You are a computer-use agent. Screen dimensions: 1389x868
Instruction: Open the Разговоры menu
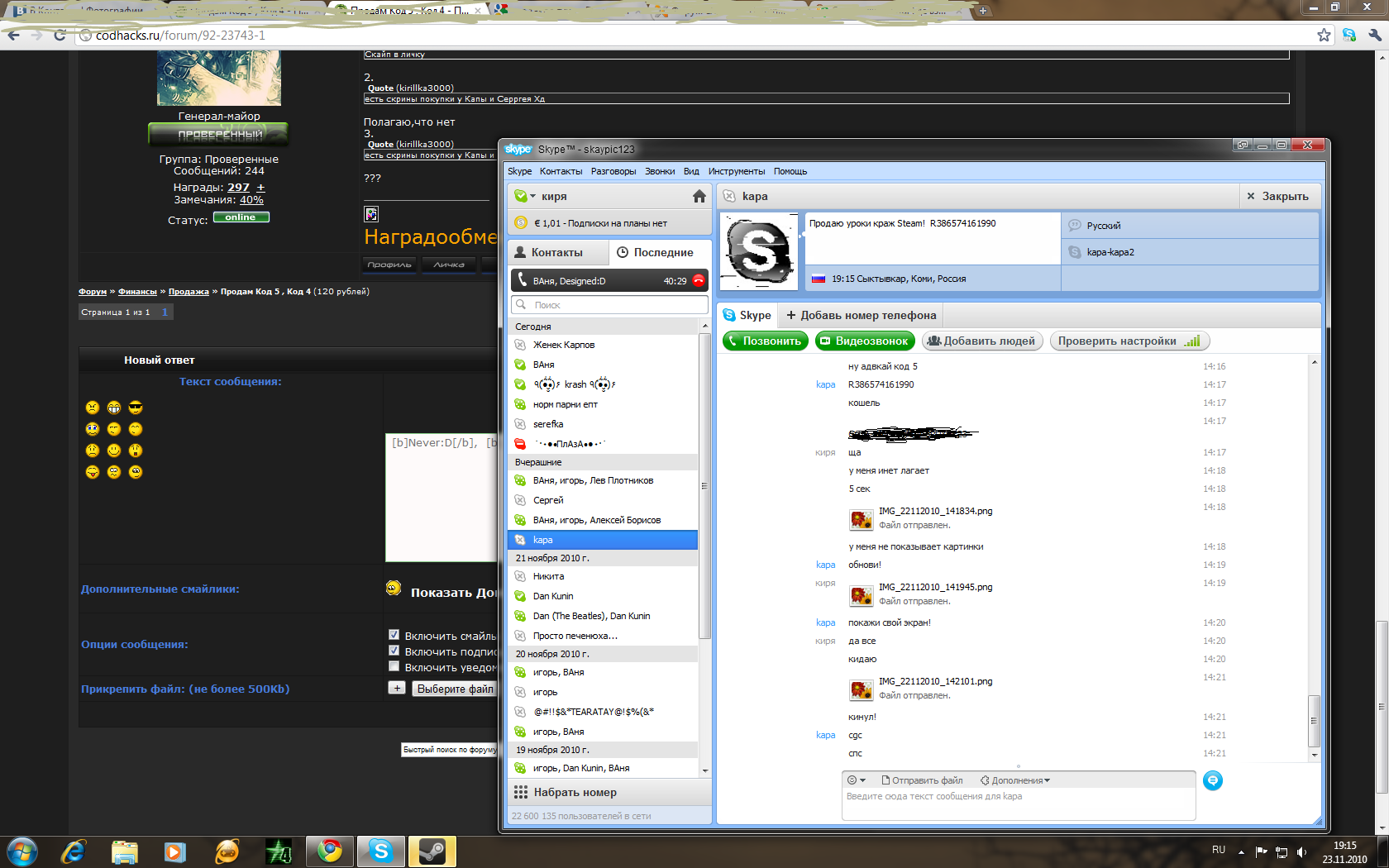click(613, 171)
